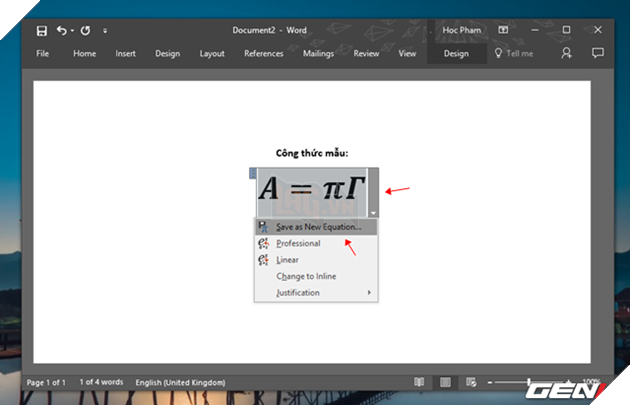This screenshot has height=405, width=630.
Task: Click the English (United Kingdom) language indicator
Action: point(180,382)
